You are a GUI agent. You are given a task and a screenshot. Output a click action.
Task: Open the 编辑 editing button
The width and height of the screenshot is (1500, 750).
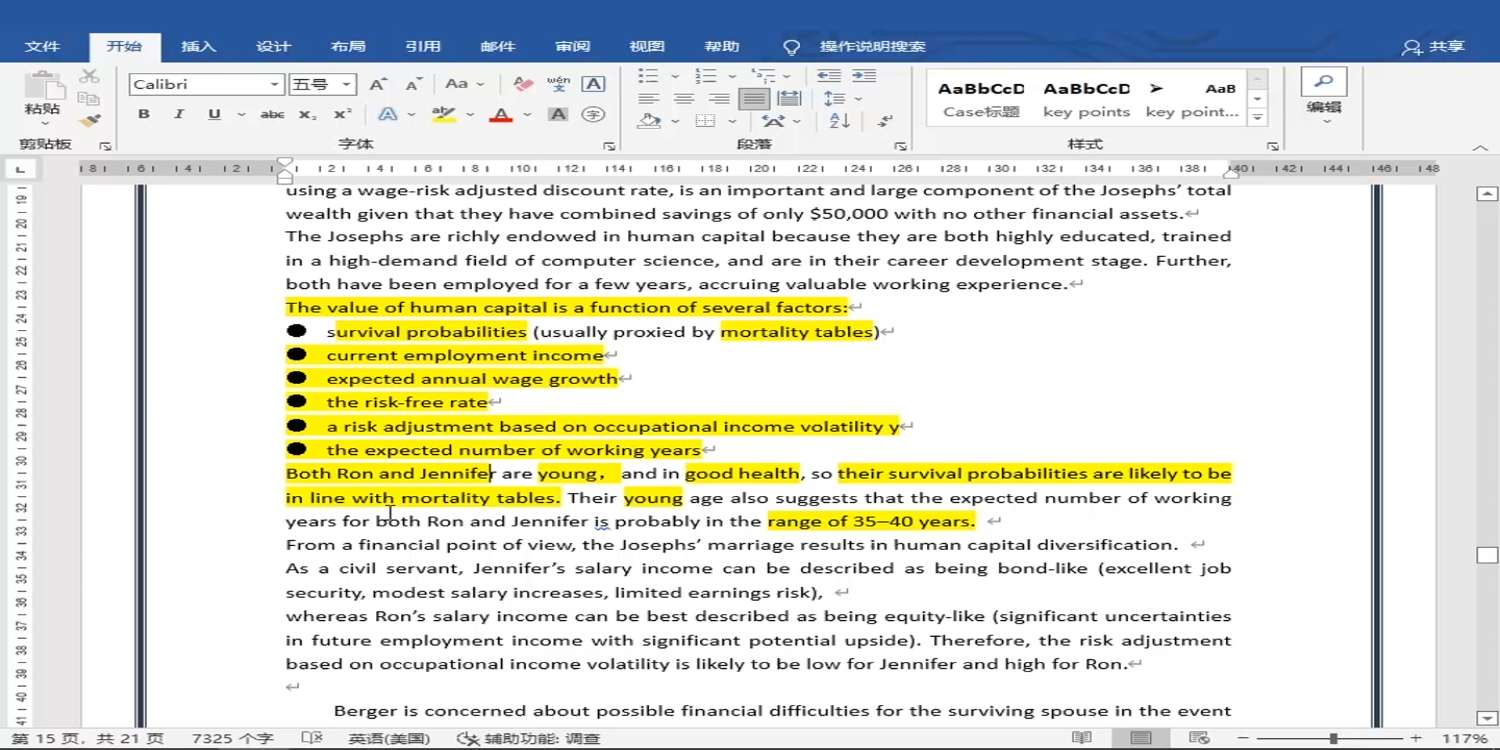coord(1324,97)
